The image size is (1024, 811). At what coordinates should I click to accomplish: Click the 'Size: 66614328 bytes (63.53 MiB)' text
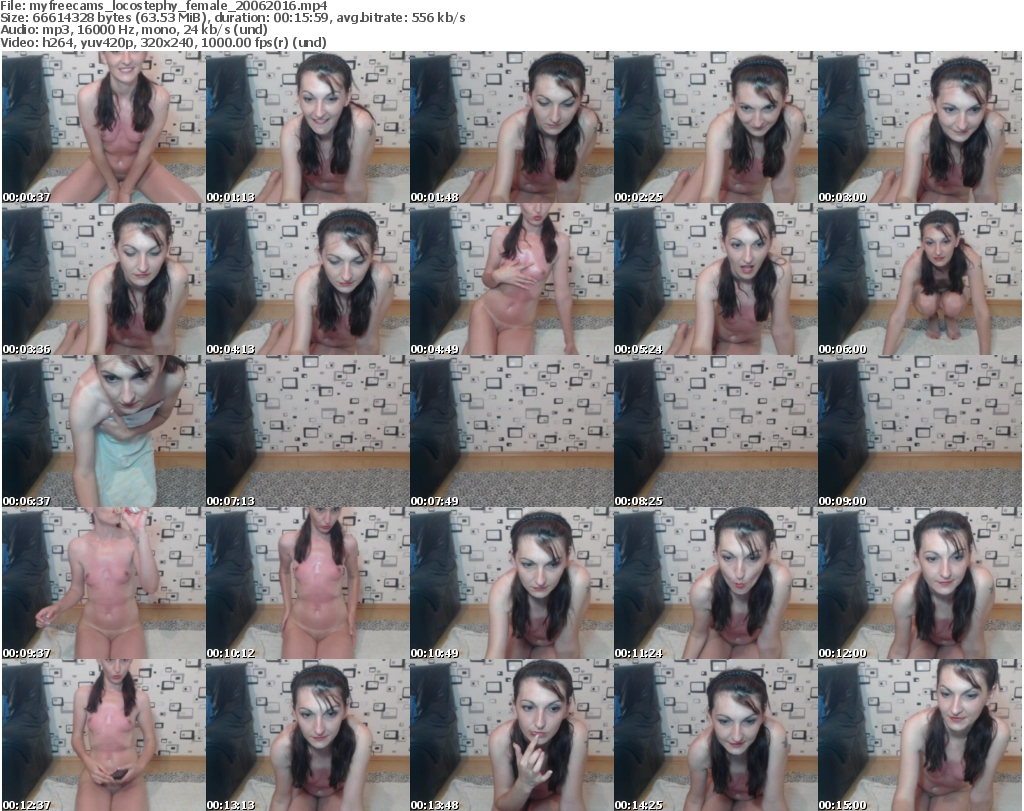coord(104,18)
